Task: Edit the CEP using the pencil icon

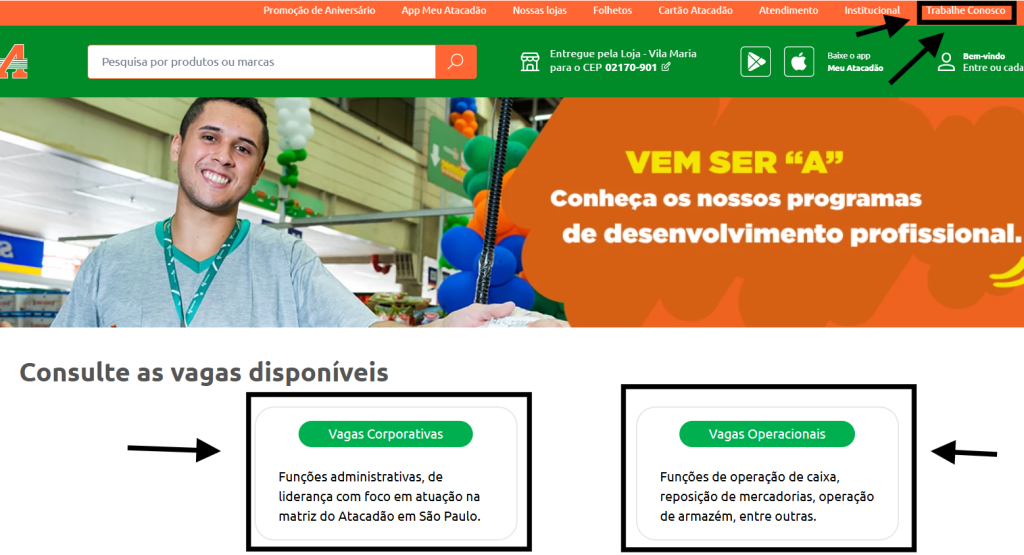Action: click(665, 67)
